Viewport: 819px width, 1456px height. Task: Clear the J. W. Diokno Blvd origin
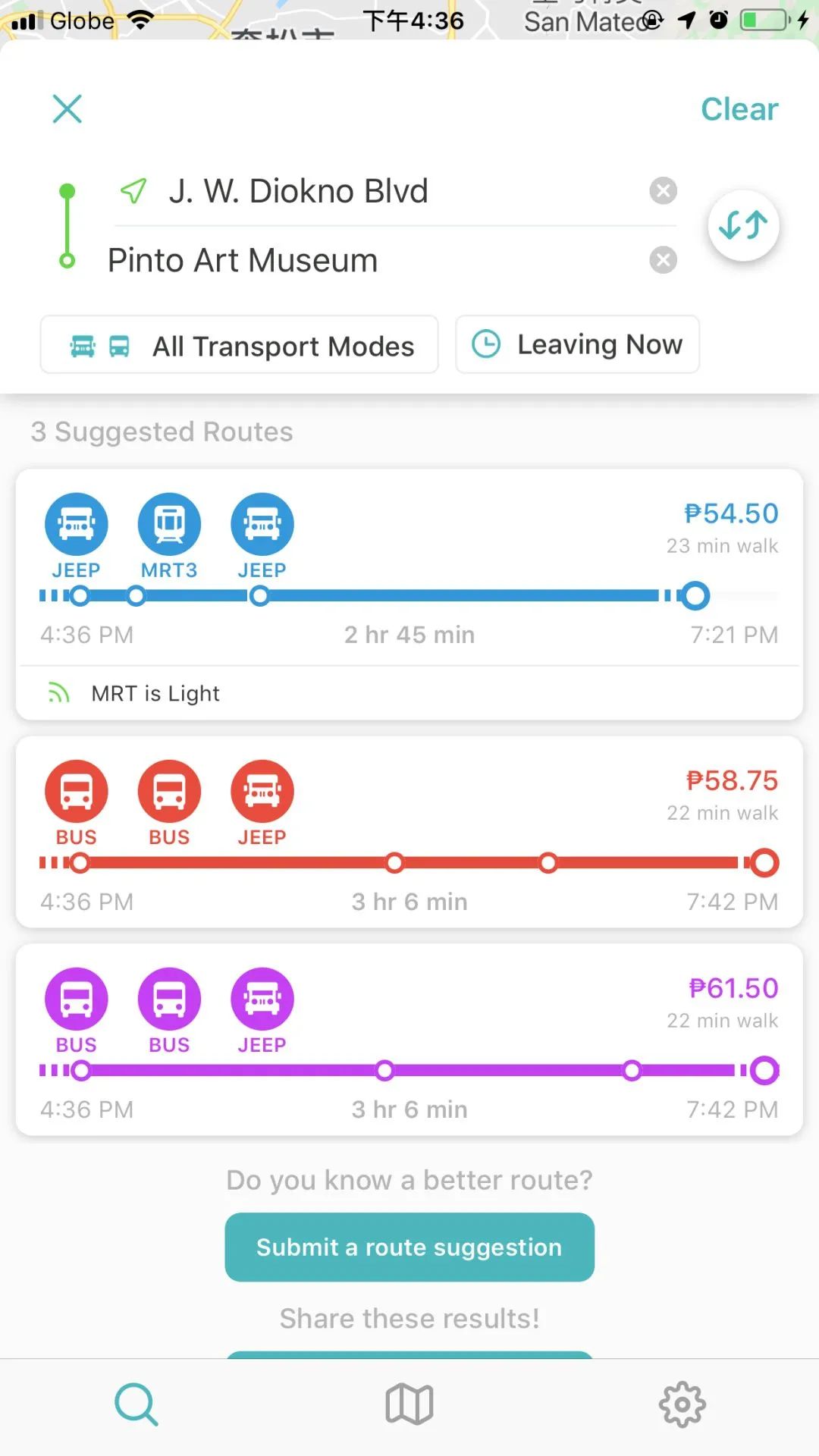(663, 191)
